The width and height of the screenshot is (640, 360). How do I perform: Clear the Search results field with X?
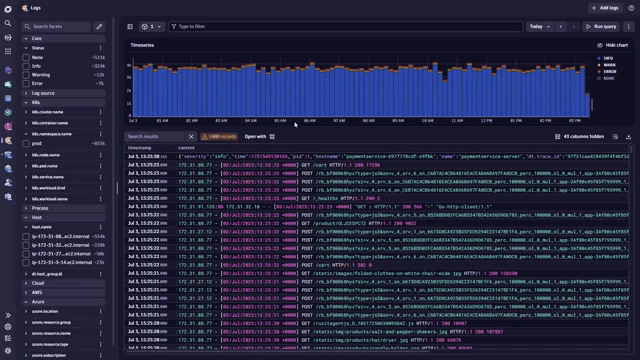click(x=191, y=137)
